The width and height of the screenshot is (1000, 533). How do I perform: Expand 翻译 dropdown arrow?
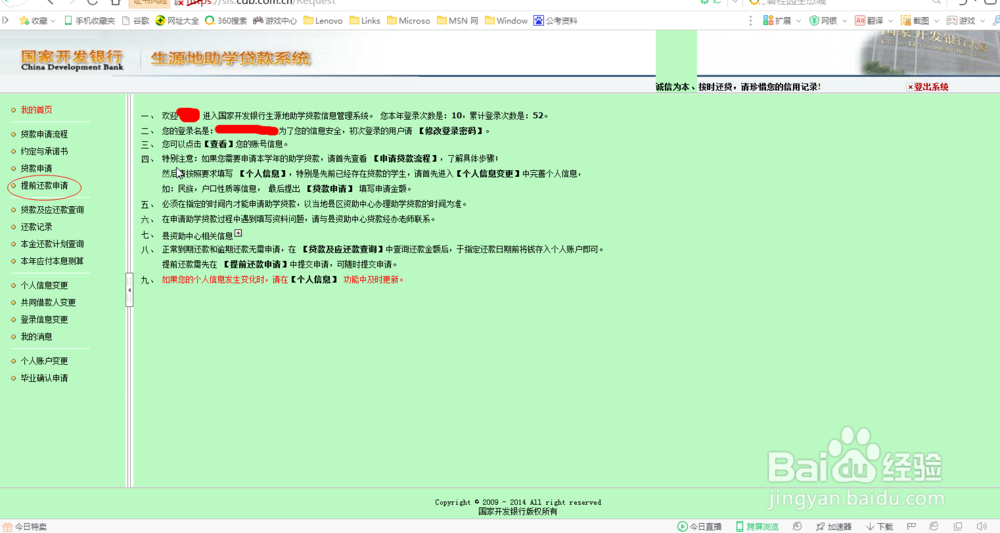click(x=890, y=21)
